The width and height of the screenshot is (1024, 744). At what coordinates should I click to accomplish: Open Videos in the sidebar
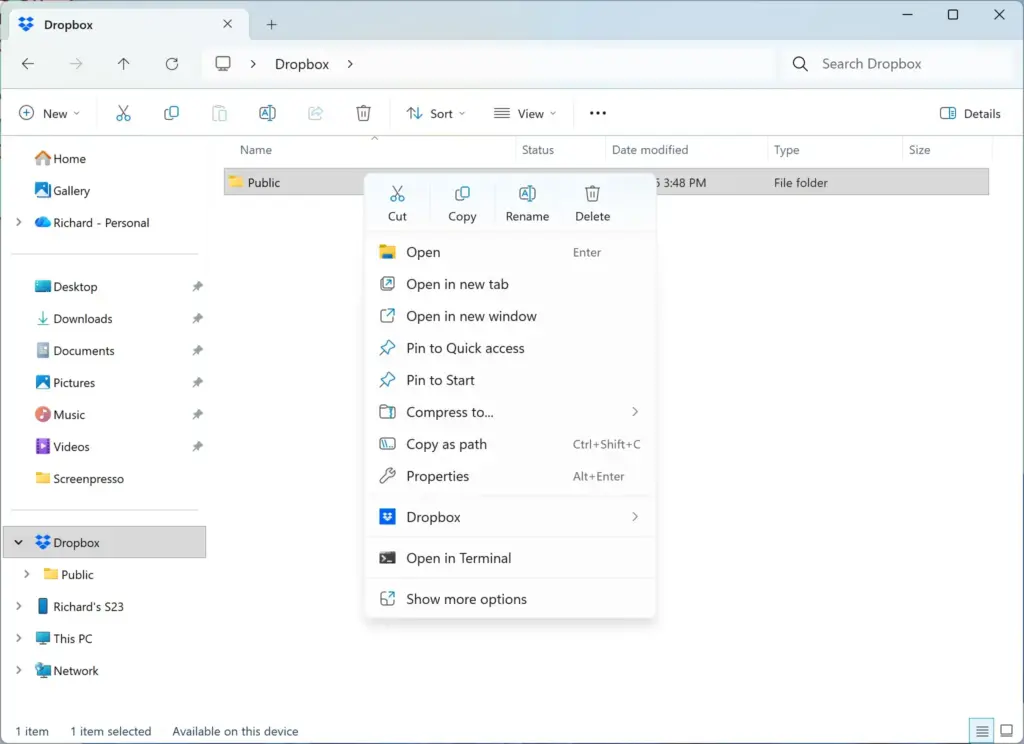point(71,447)
